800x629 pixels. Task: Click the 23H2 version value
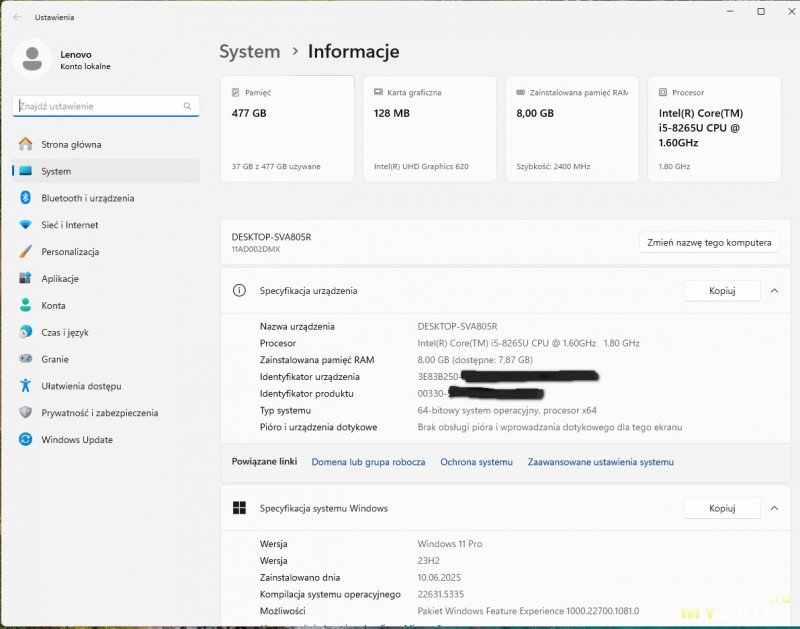coord(428,561)
